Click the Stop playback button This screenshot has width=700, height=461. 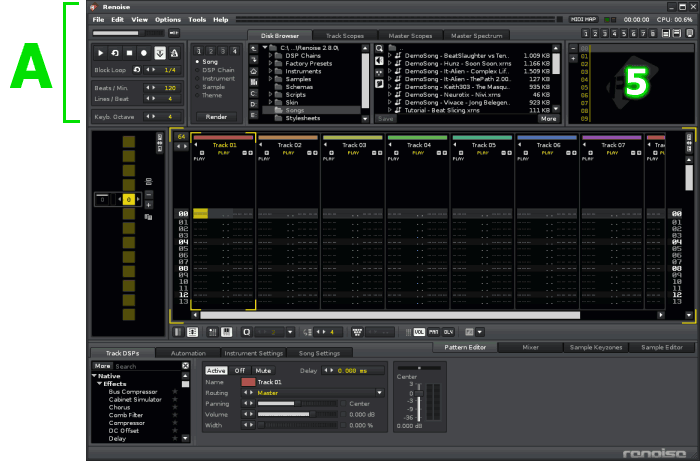point(129,53)
